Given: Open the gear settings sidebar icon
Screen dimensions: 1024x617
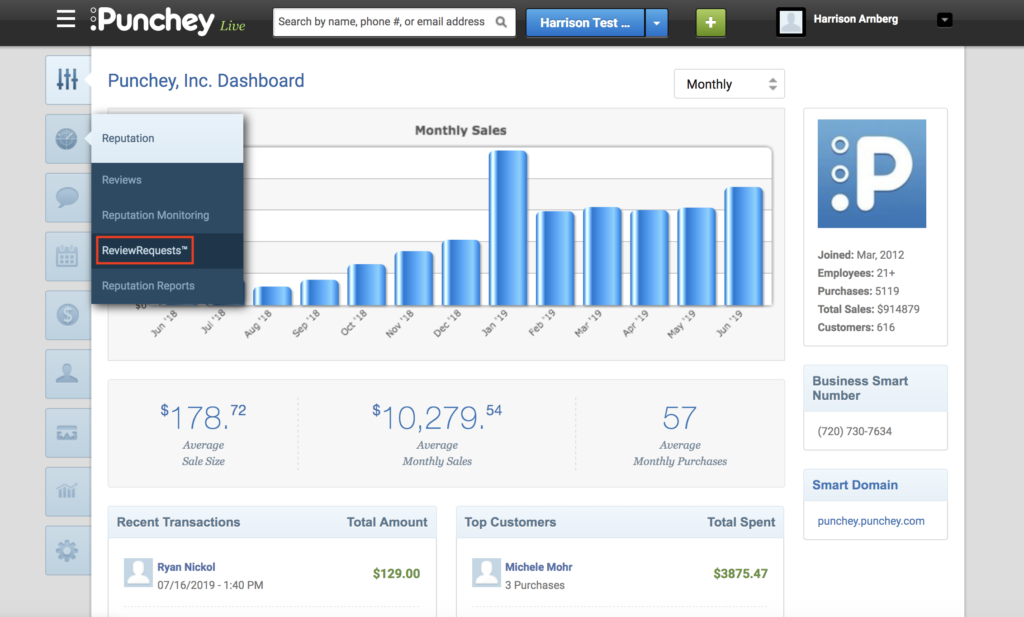Looking at the screenshot, I should pyautogui.click(x=67, y=550).
